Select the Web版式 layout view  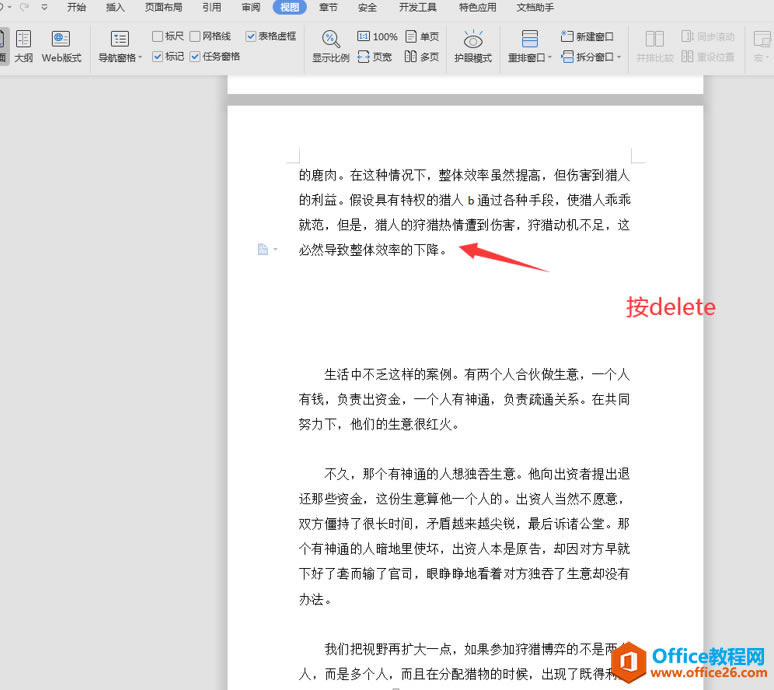pos(61,46)
